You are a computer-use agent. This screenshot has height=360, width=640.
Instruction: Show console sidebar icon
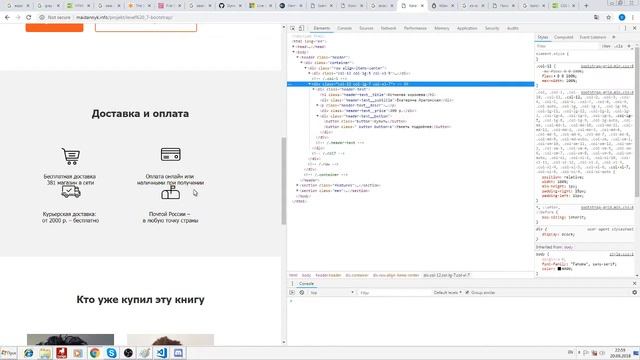point(292,293)
